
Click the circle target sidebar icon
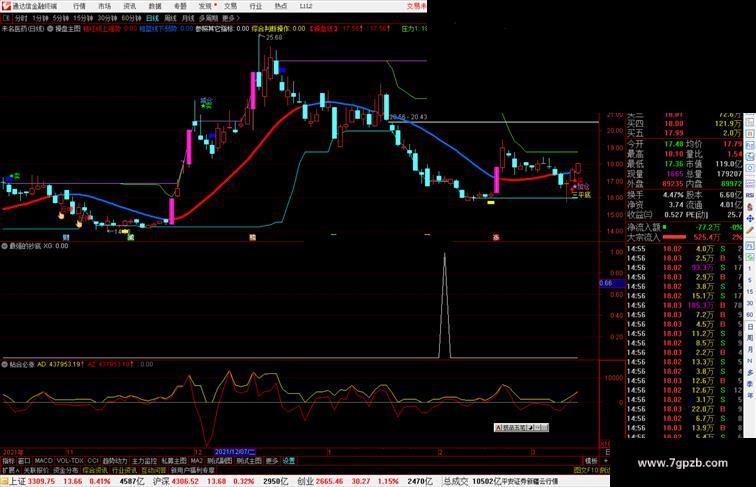coord(750,169)
